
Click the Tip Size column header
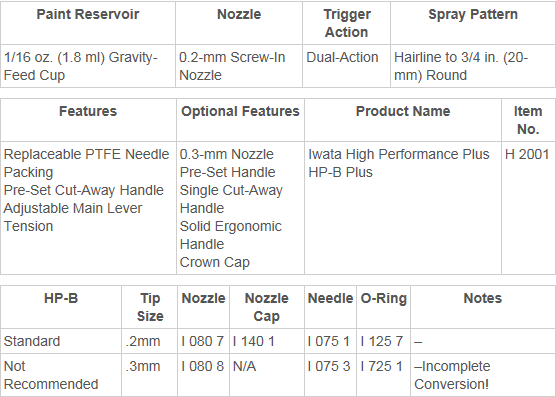(150, 307)
